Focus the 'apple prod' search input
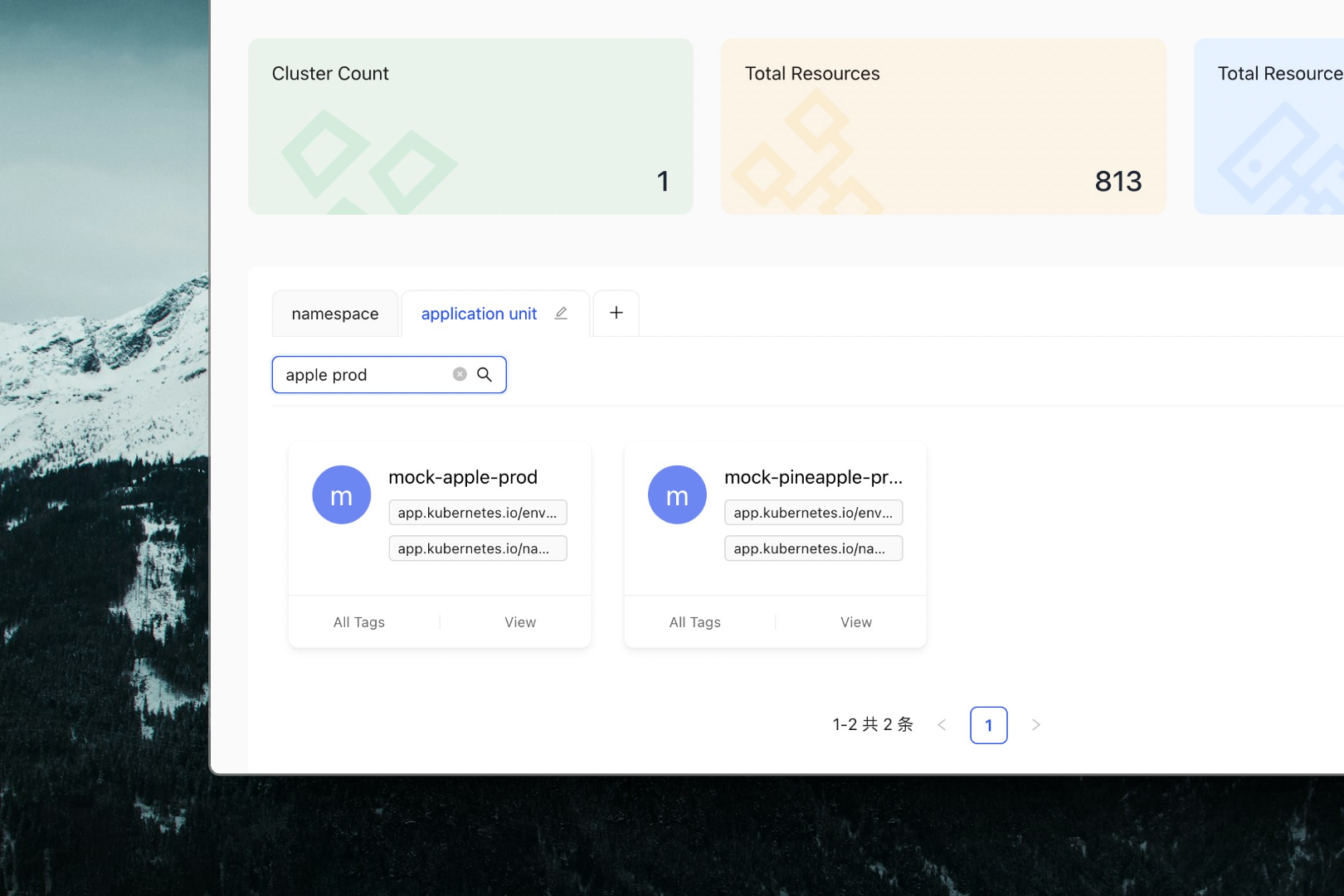The image size is (1344, 896). (x=365, y=375)
